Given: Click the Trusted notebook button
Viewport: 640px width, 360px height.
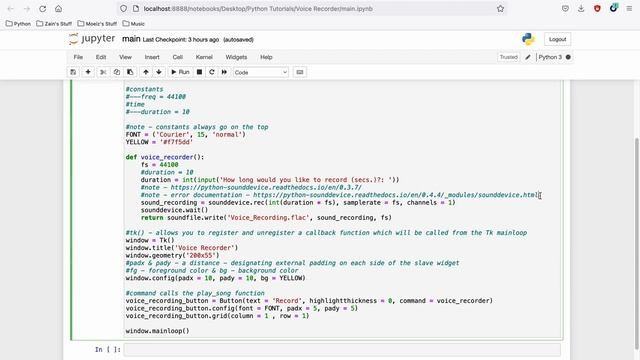Looking at the screenshot, I should 509,57.
